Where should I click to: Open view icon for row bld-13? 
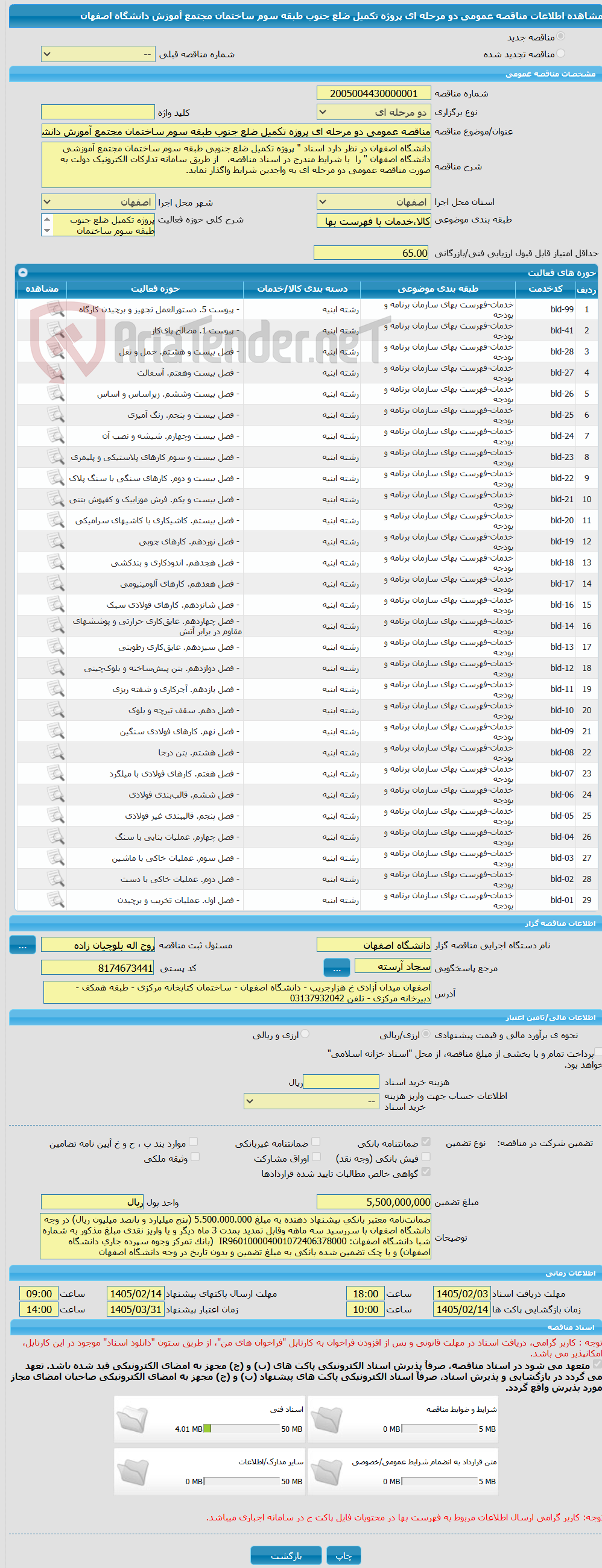pos(55,647)
